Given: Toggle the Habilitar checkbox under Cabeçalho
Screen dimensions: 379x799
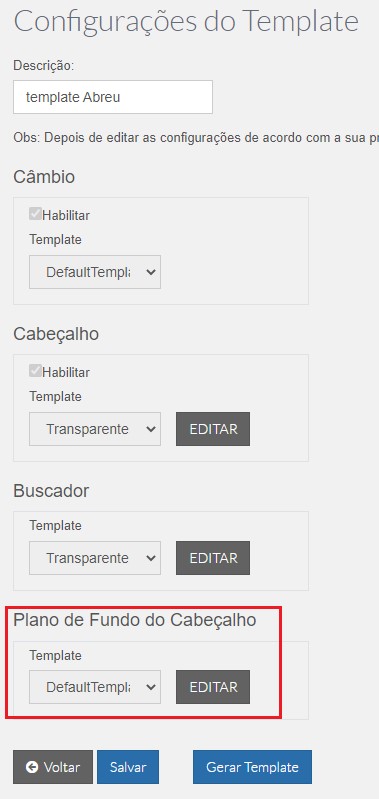Looking at the screenshot, I should click(x=35, y=371).
